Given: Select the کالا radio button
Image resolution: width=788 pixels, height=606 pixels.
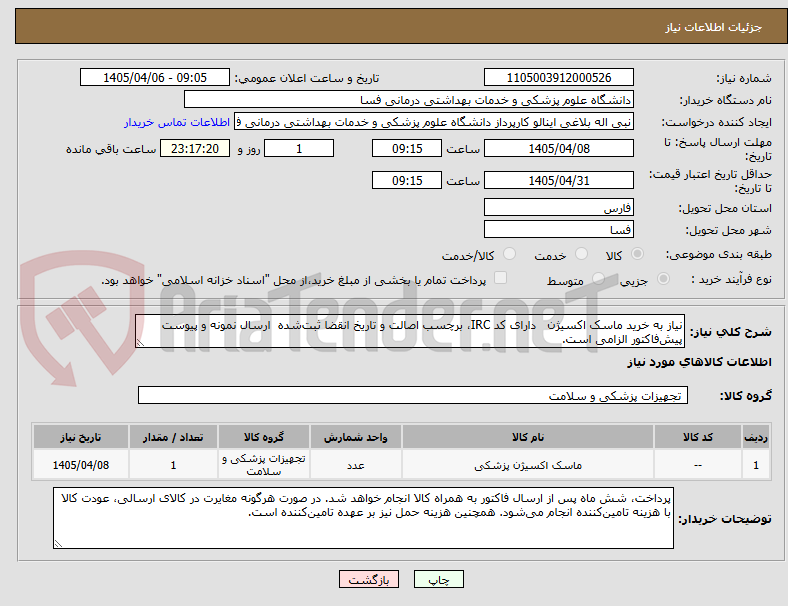Looking at the screenshot, I should pos(637,254).
